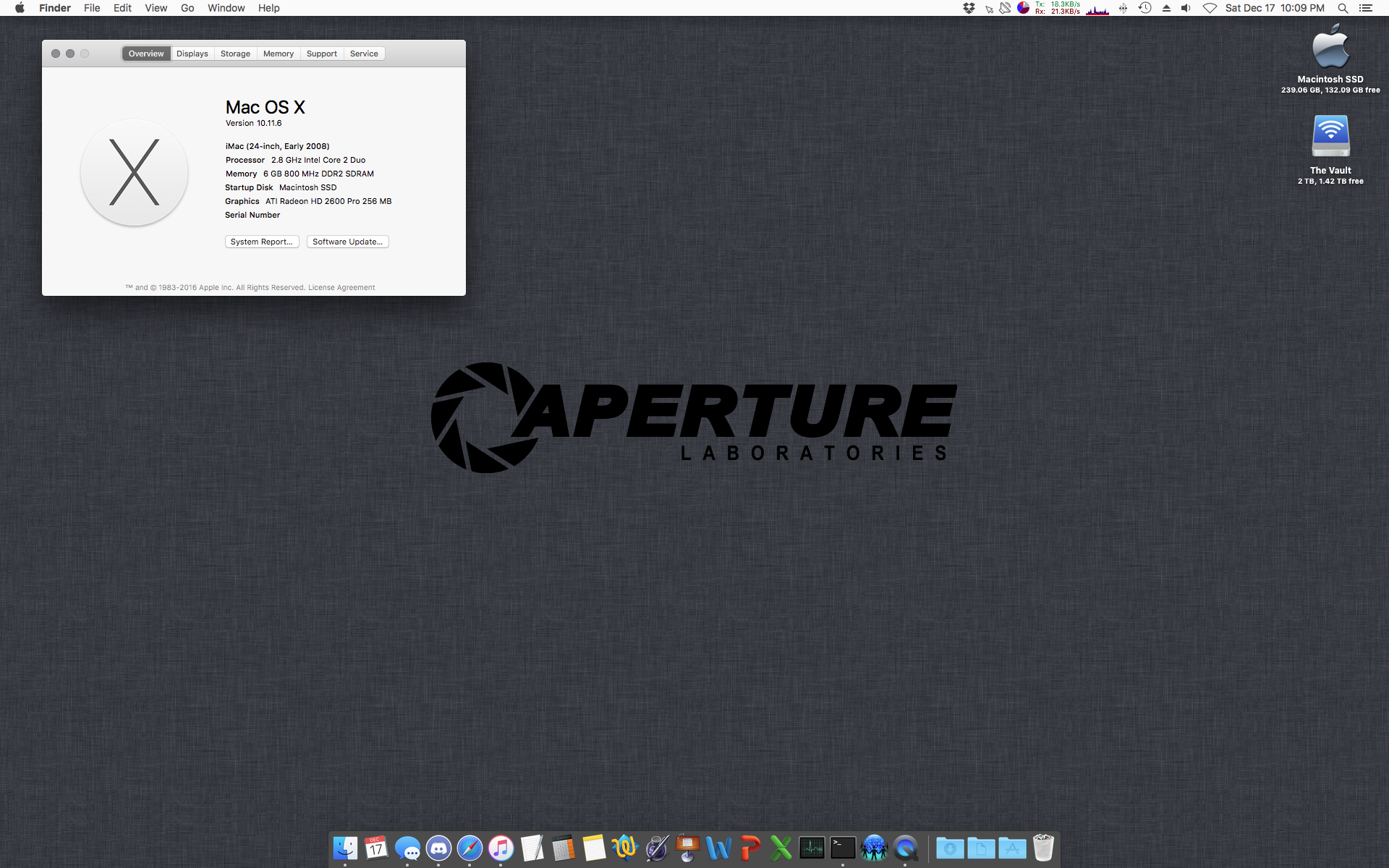The height and width of the screenshot is (868, 1389).
Task: Launch Calendar from the Dock
Action: click(x=376, y=848)
